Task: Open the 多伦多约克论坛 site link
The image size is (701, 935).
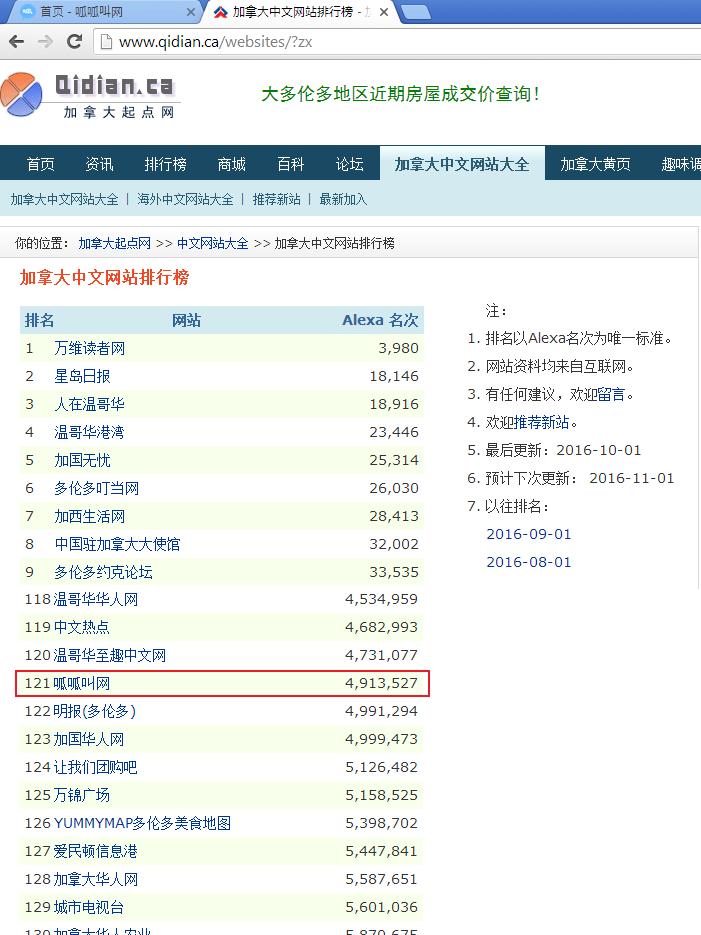Action: pyautogui.click(x=104, y=572)
